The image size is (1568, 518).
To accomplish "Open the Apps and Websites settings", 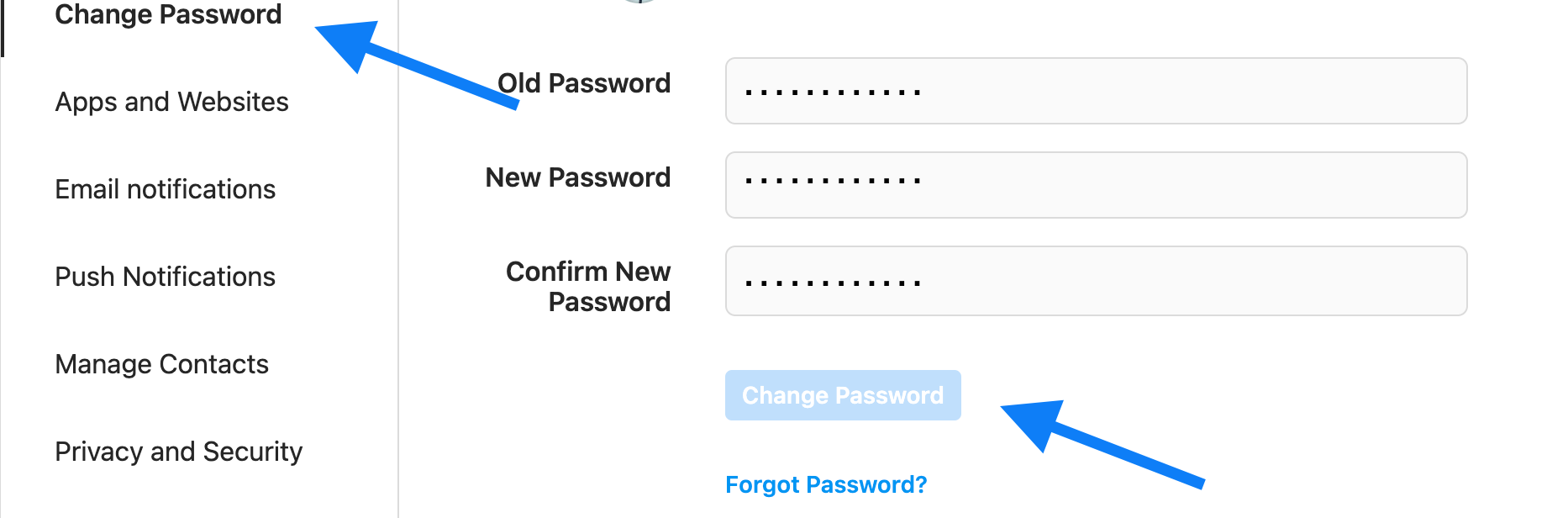I will (171, 102).
